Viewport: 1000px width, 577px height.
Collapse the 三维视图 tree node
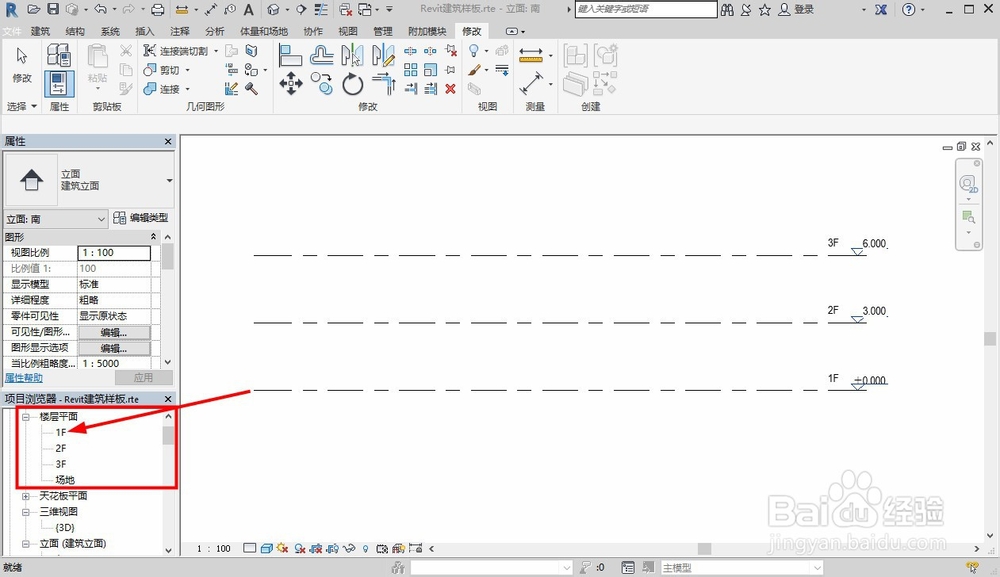tap(26, 512)
